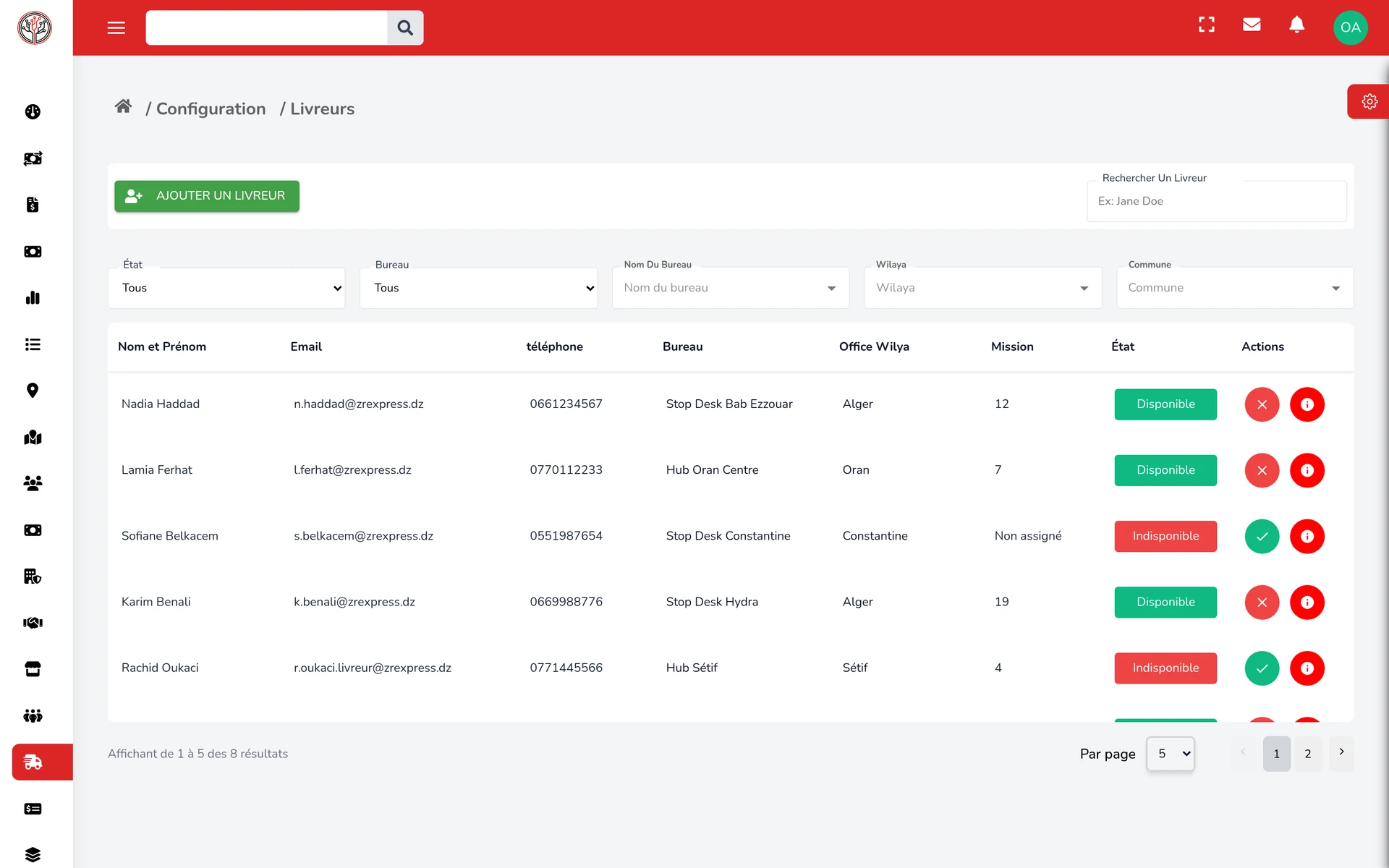Toggle fullscreen mode icon
This screenshot has width=1389, height=868.
[1207, 25]
